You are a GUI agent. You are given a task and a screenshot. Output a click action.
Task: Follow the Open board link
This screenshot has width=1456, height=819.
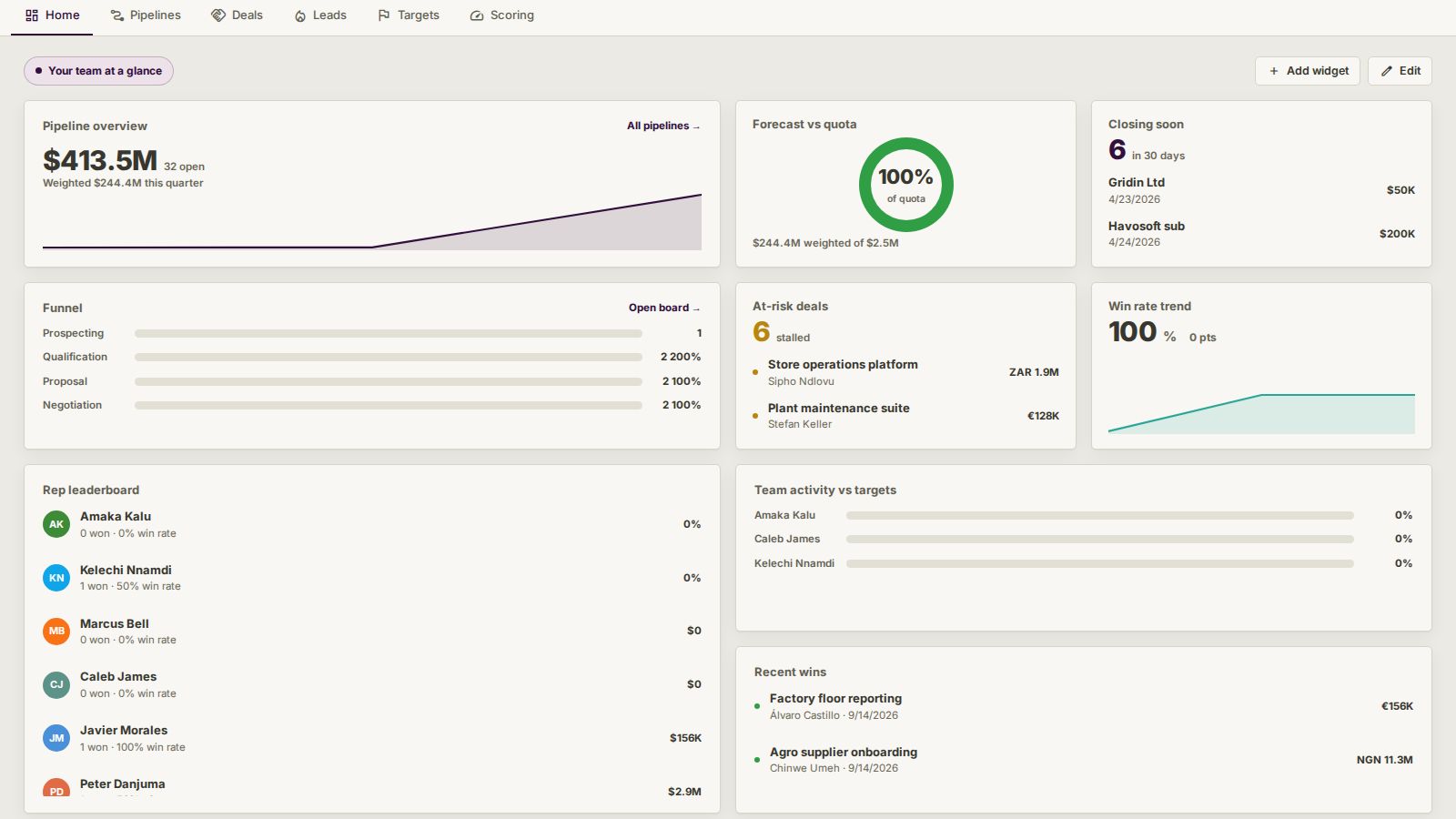tap(664, 308)
